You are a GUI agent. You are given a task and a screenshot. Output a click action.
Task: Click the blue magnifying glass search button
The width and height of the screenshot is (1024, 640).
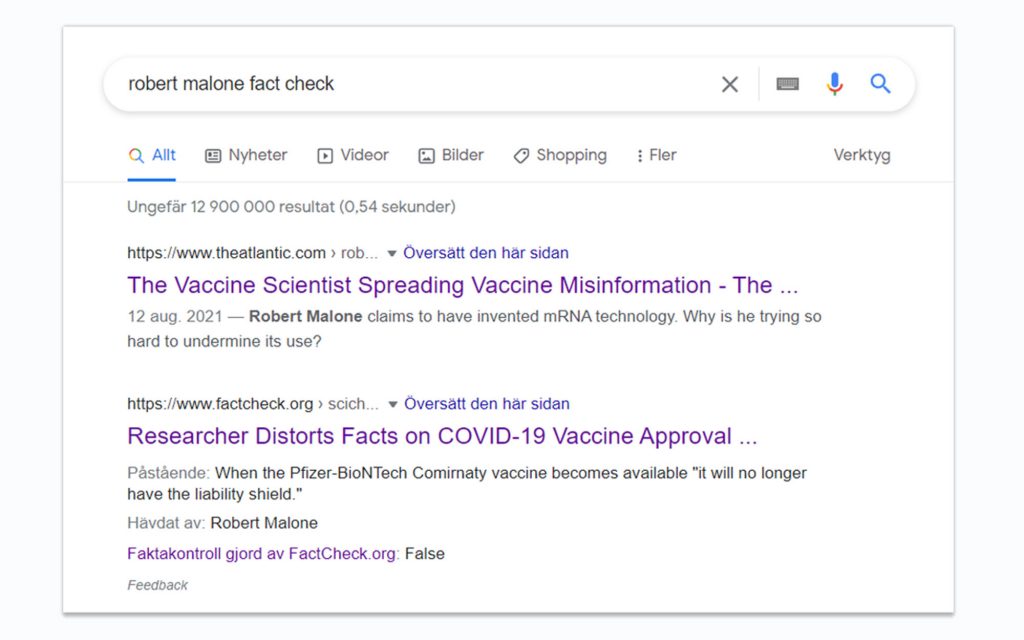click(880, 84)
